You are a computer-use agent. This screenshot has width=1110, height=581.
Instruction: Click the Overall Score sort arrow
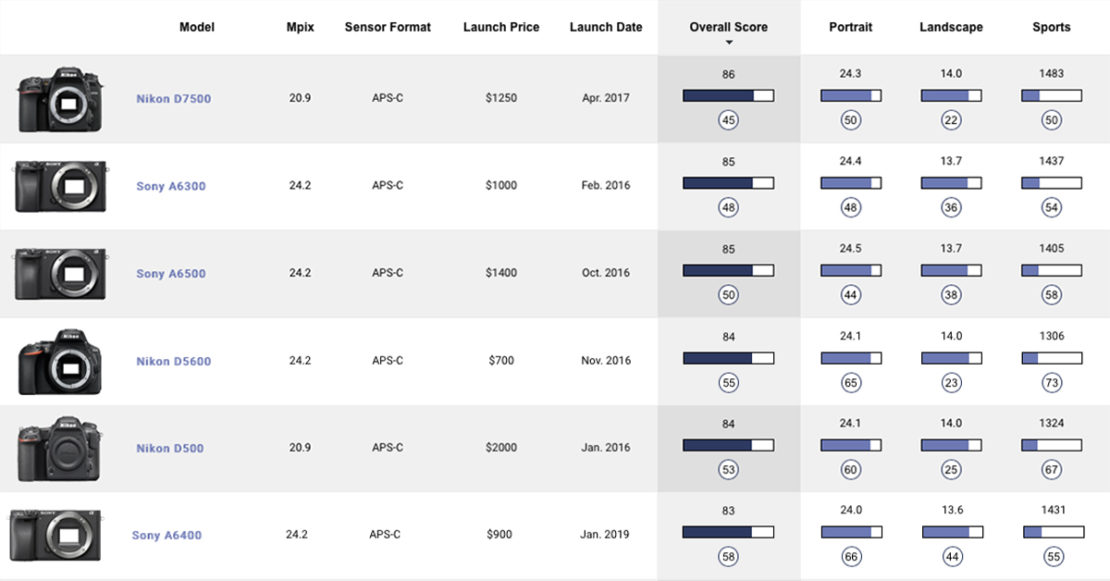(729, 43)
